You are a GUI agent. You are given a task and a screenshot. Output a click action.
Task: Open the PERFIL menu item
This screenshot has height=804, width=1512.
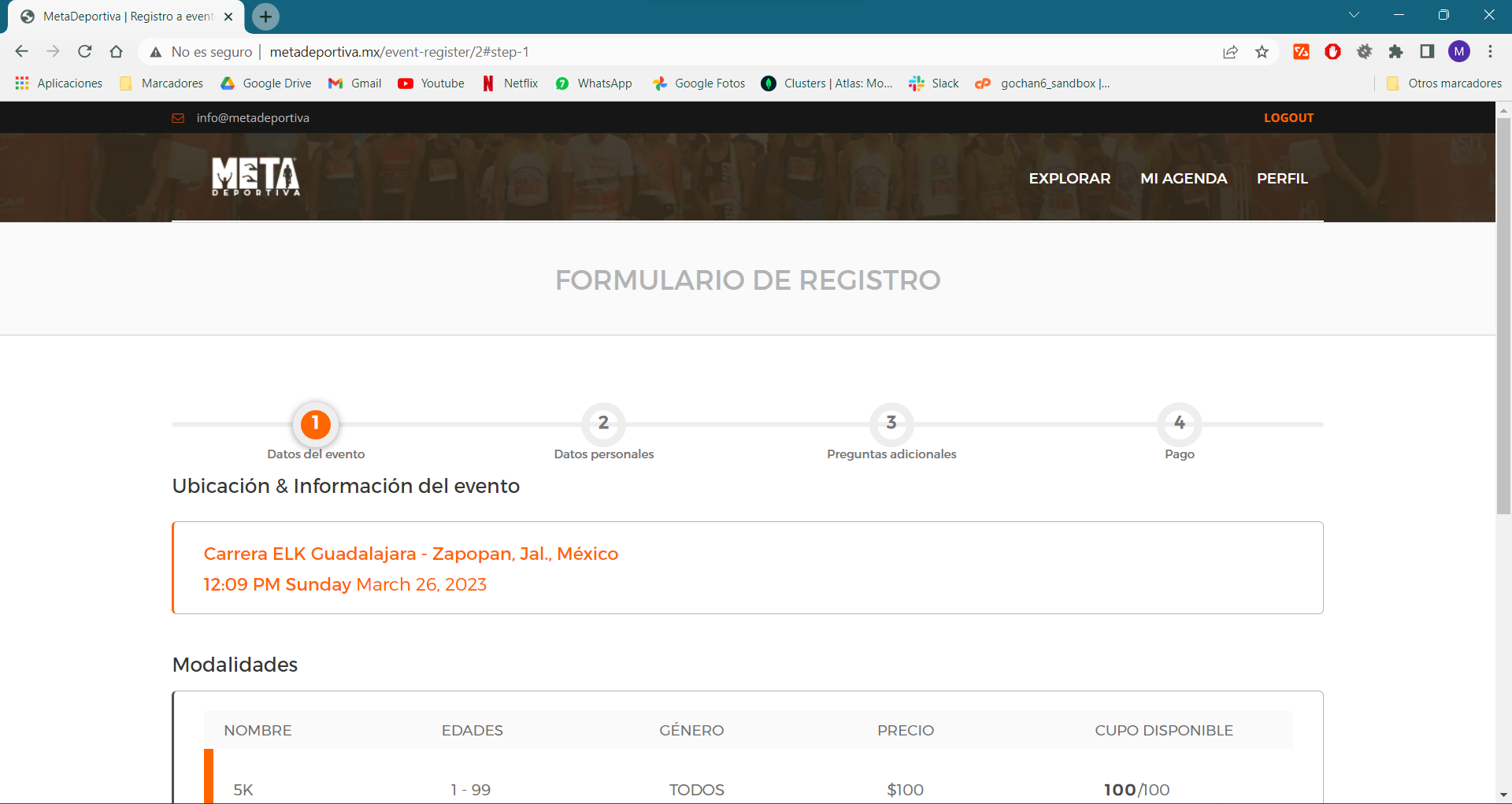(1282, 179)
